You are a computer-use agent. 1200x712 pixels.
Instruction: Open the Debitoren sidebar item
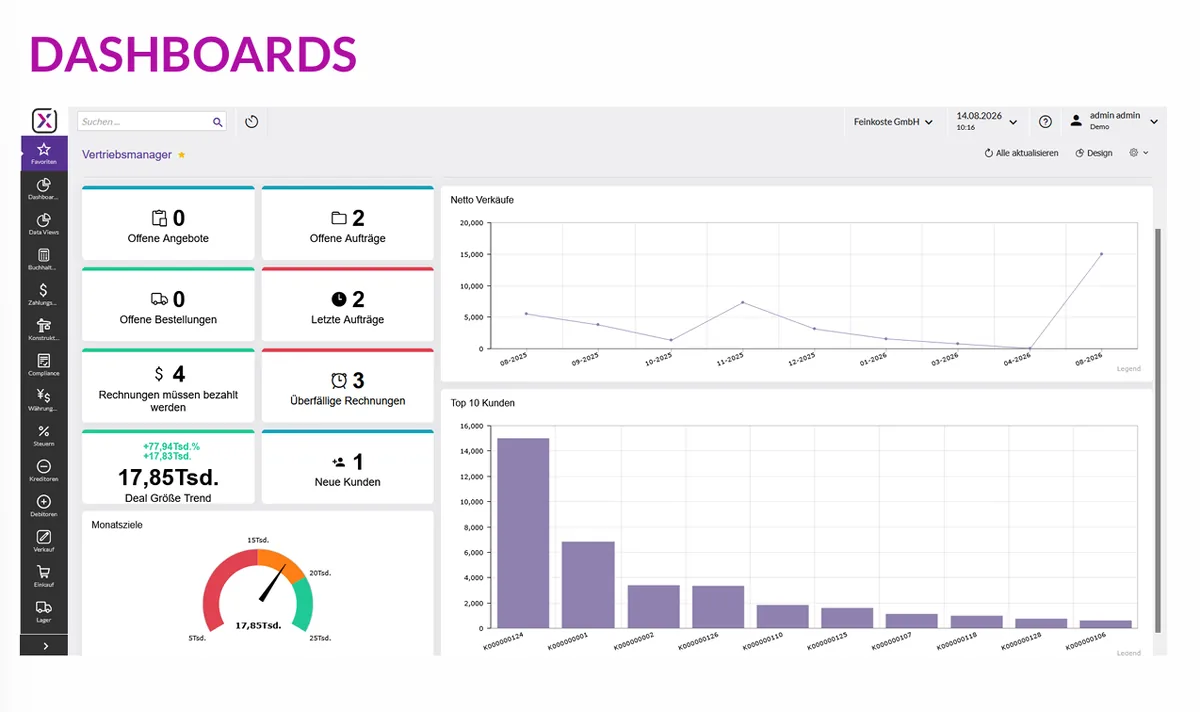point(44,506)
